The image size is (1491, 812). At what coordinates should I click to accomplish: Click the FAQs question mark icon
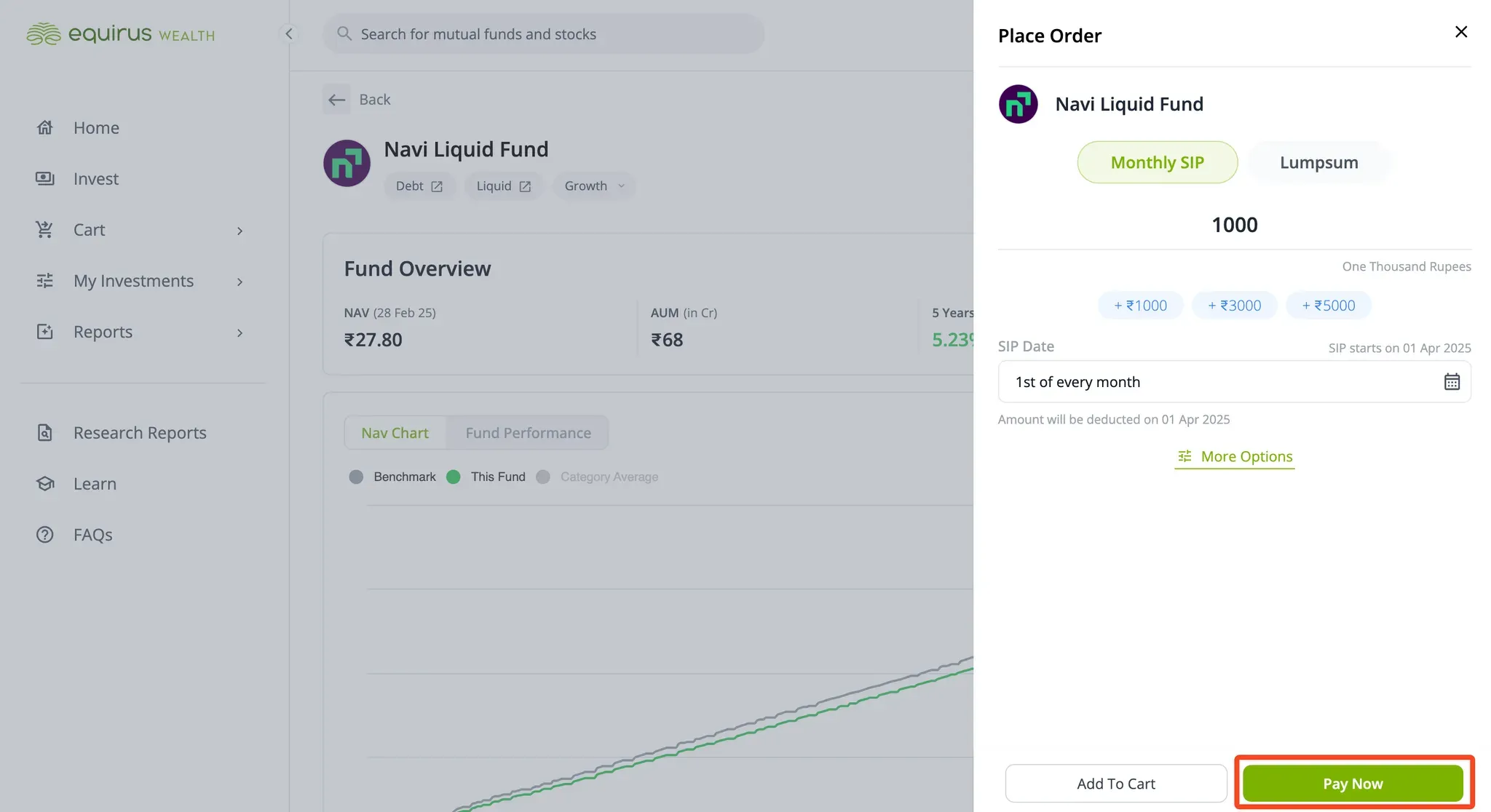45,535
